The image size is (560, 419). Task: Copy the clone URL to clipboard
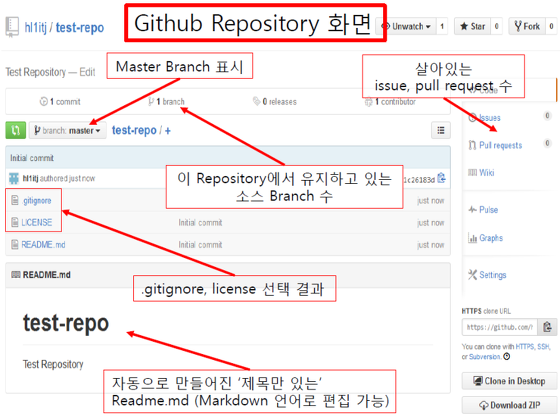(x=547, y=327)
